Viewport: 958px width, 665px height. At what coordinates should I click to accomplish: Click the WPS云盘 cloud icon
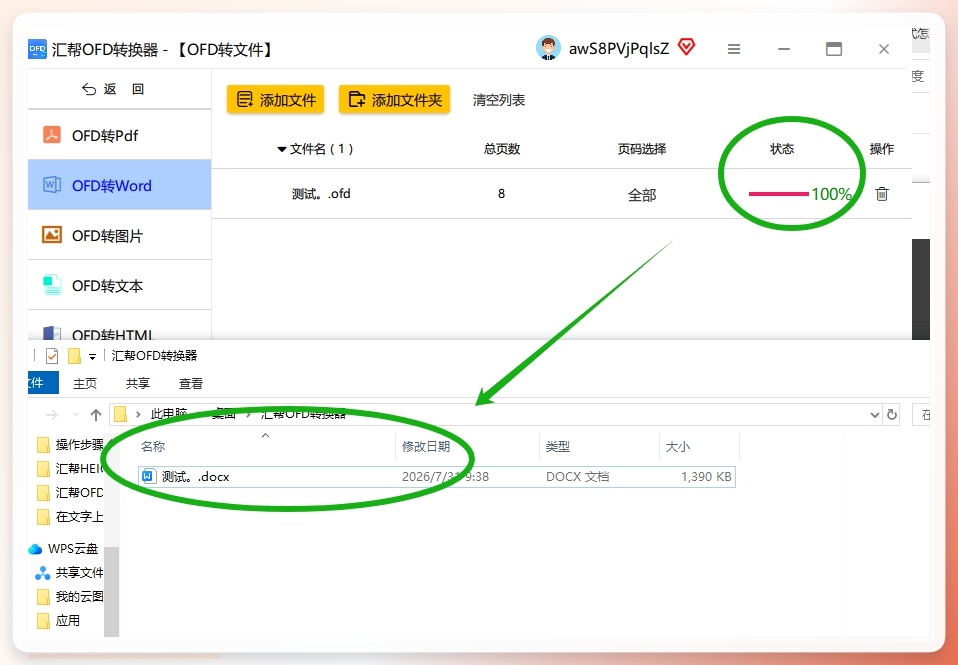pos(35,549)
